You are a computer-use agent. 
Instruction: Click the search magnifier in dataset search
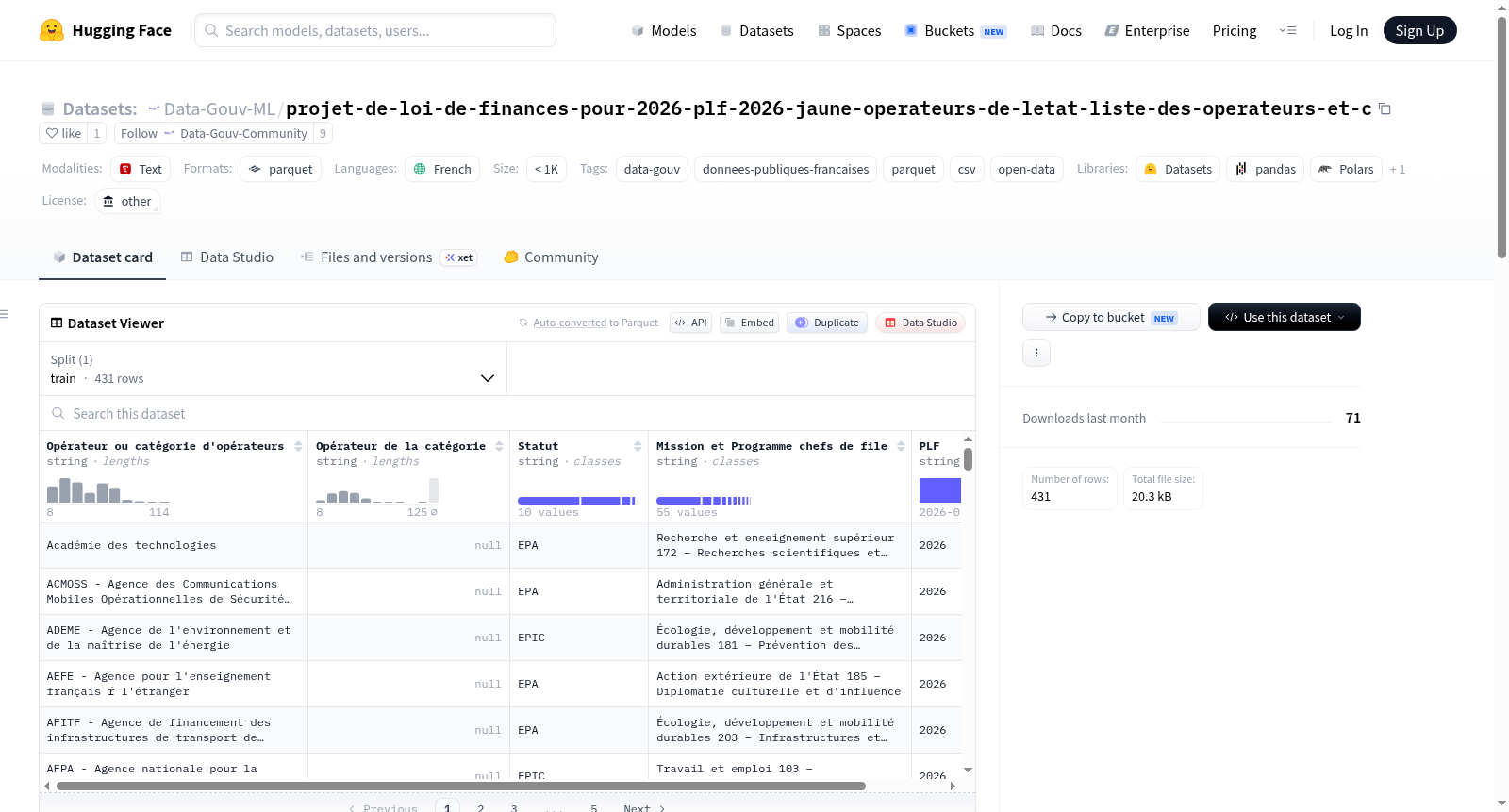(x=58, y=413)
